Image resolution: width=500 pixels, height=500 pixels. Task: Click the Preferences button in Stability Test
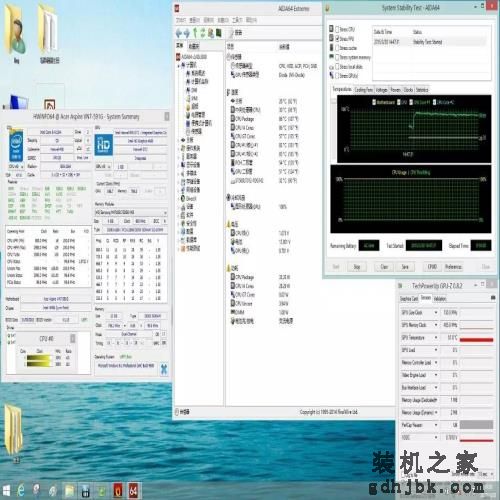(453, 267)
